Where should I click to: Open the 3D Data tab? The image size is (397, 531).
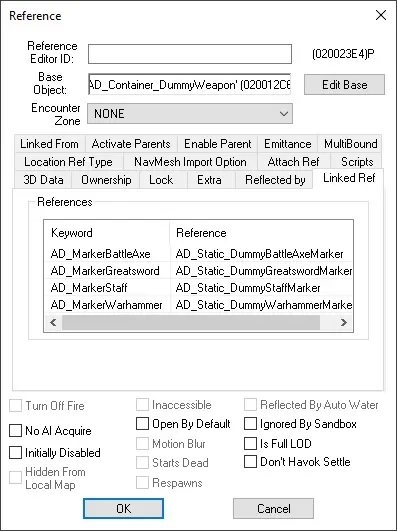[43, 179]
